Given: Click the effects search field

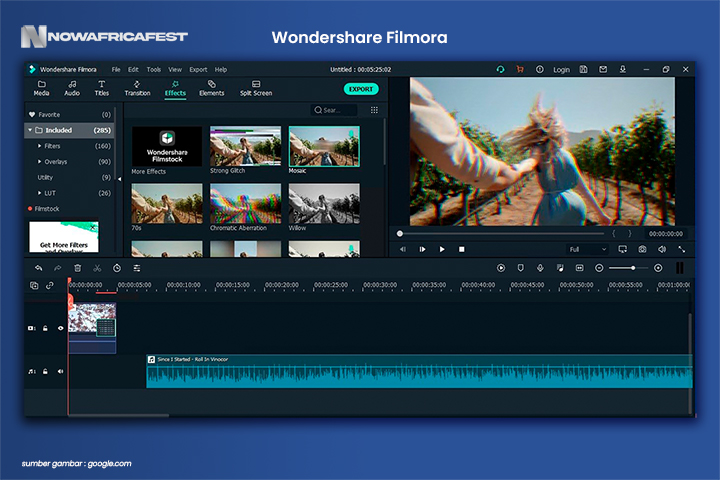Looking at the screenshot, I should tap(334, 110).
